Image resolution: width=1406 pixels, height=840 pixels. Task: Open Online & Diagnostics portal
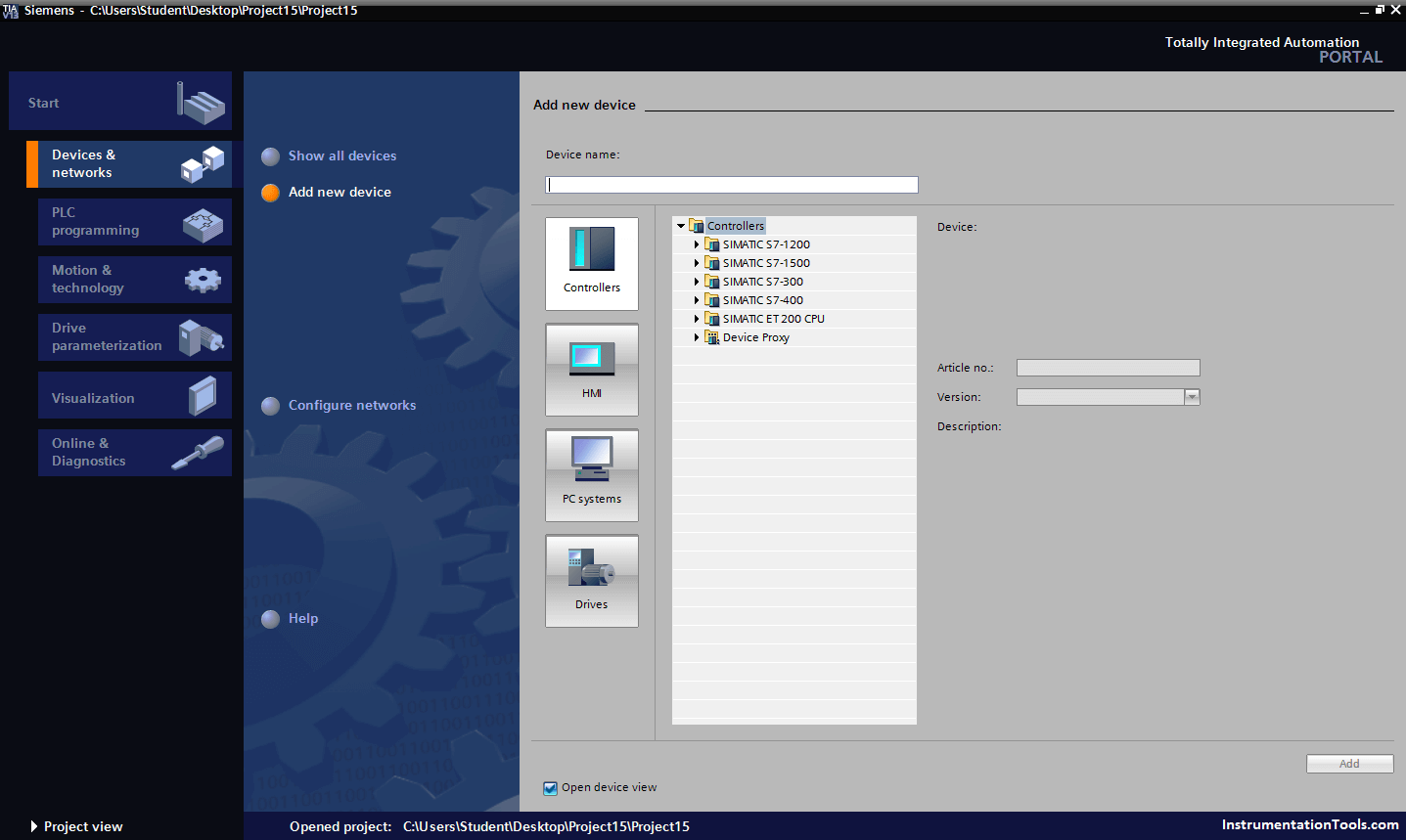135,453
